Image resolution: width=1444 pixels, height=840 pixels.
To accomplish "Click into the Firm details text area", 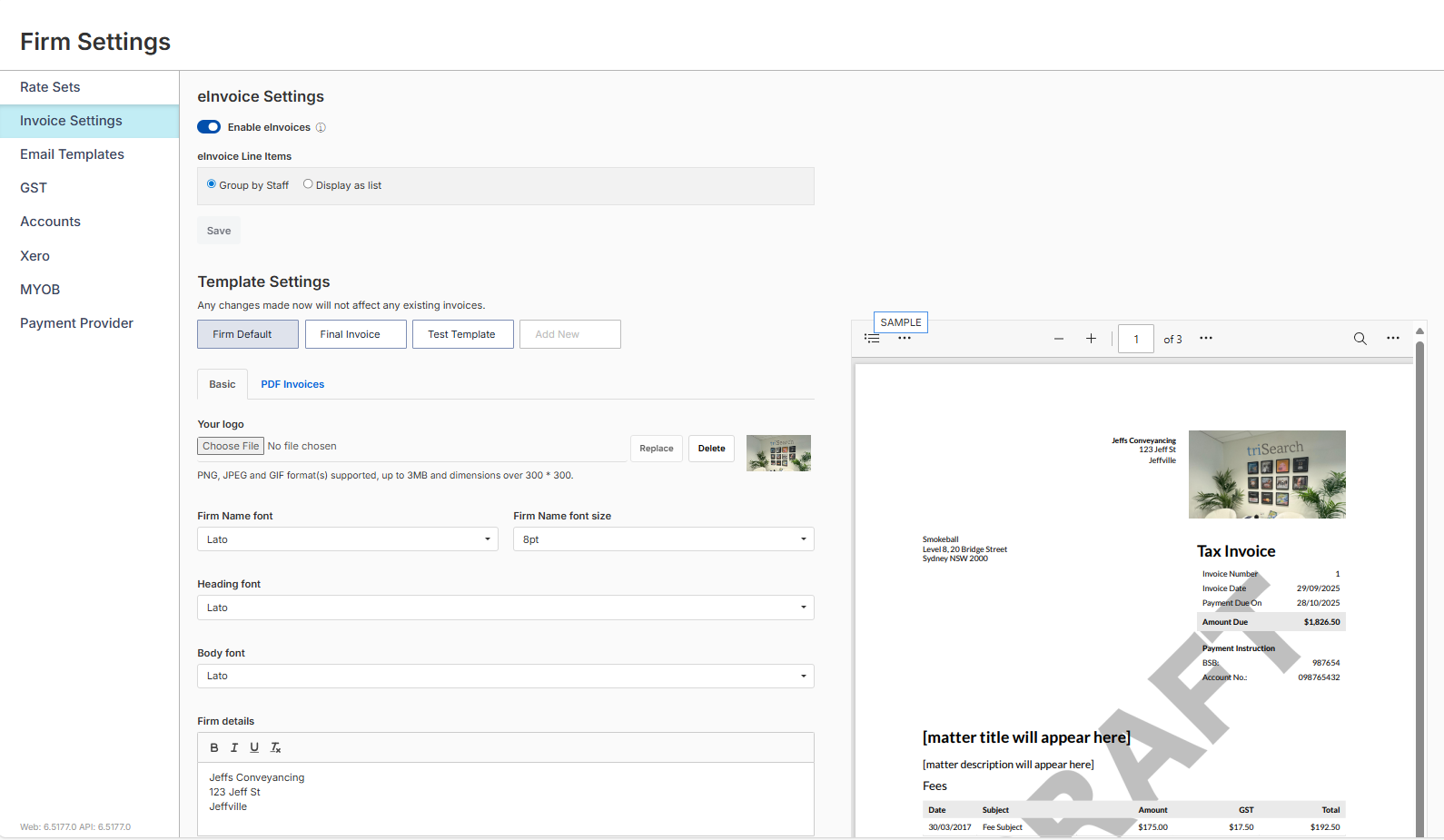I will (x=506, y=798).
